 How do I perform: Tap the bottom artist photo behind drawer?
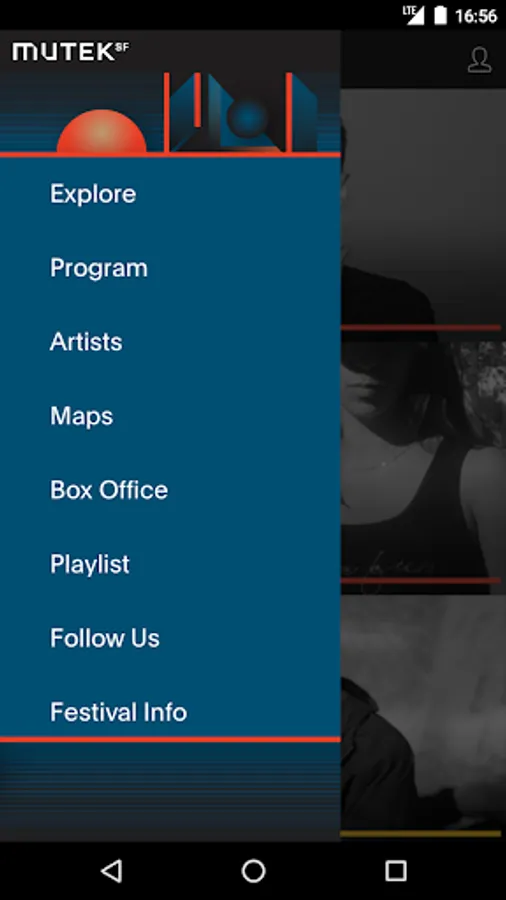click(x=423, y=712)
